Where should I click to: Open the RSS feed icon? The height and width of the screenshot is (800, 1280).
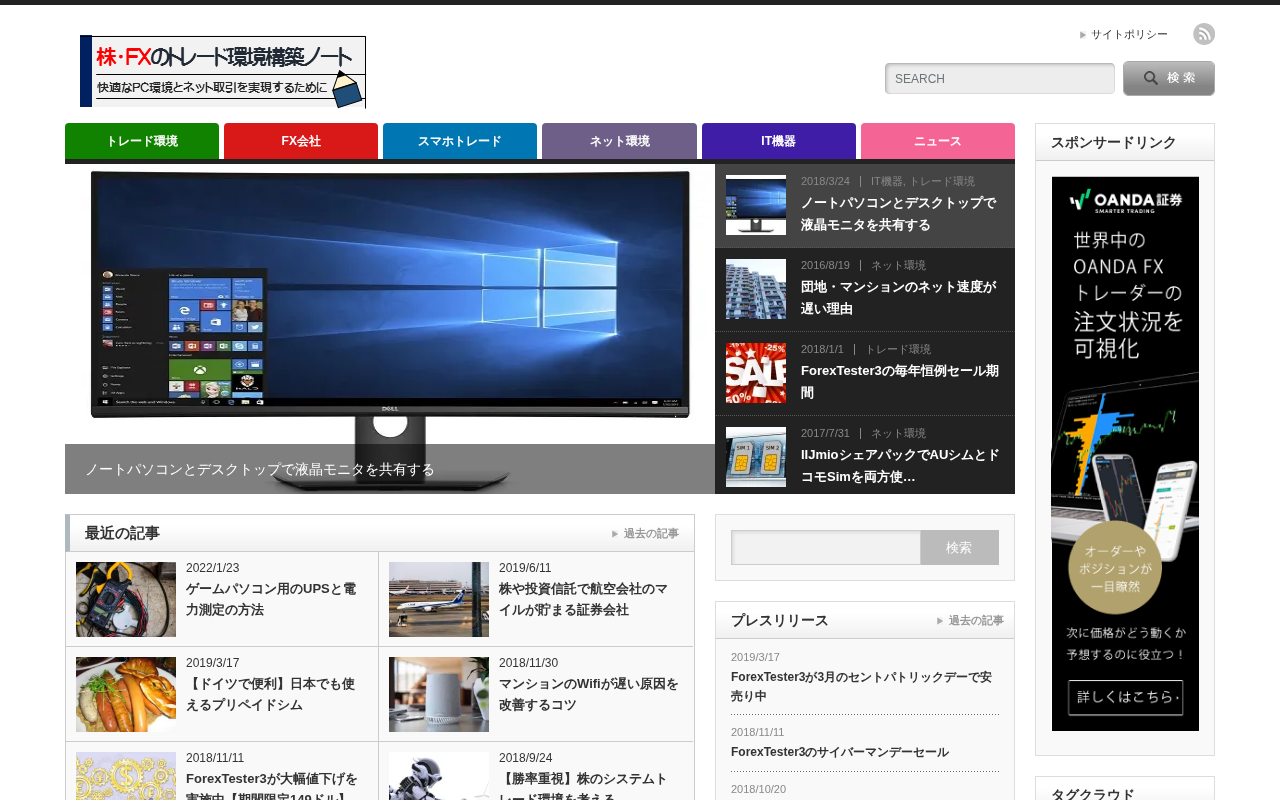[1204, 34]
